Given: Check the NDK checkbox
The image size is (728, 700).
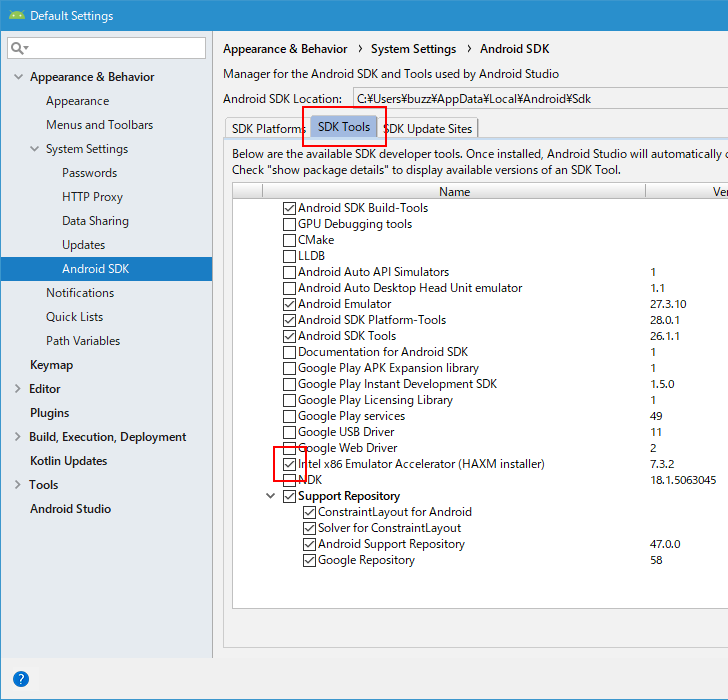Looking at the screenshot, I should (x=289, y=480).
